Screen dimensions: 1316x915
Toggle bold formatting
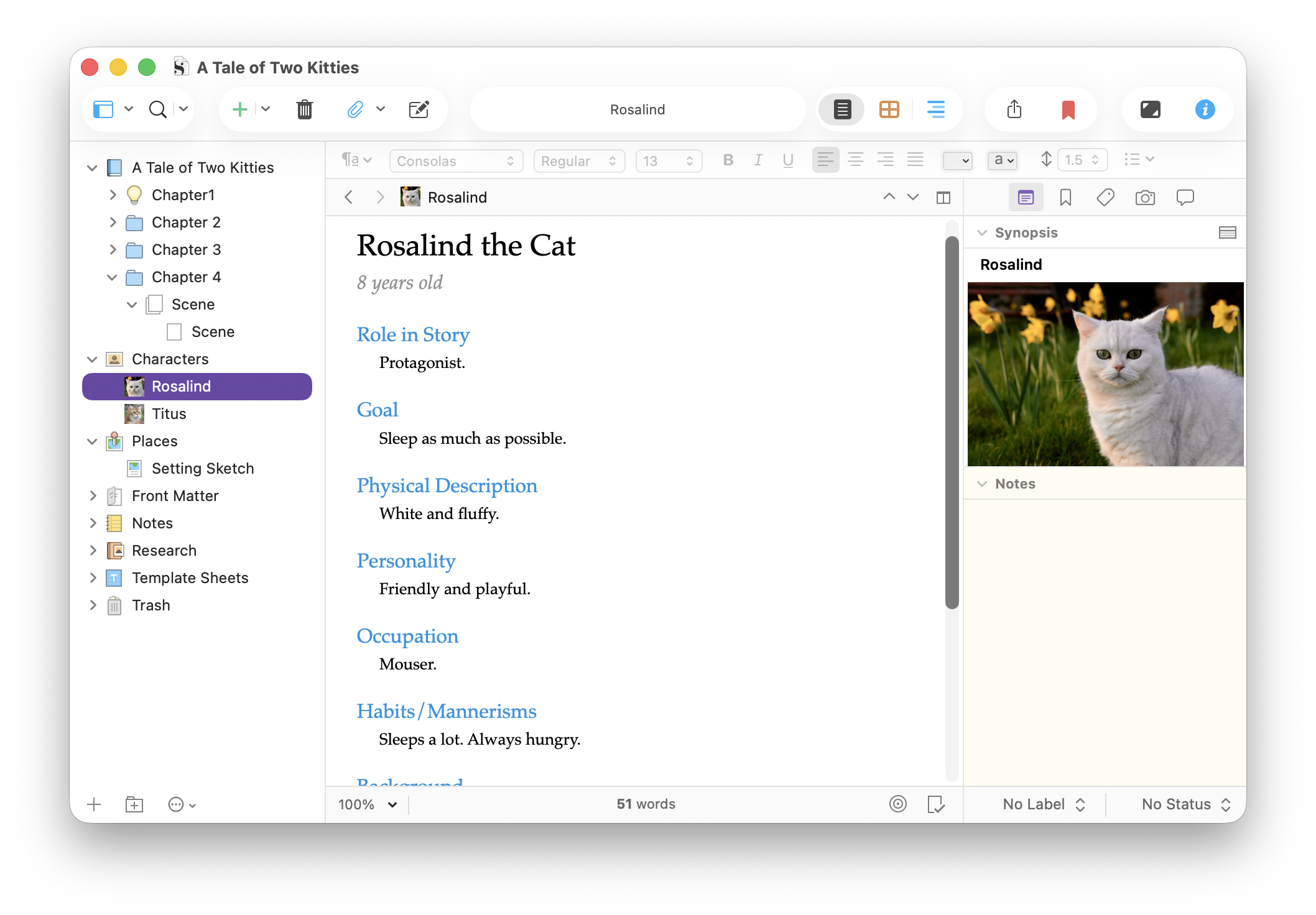pos(728,160)
